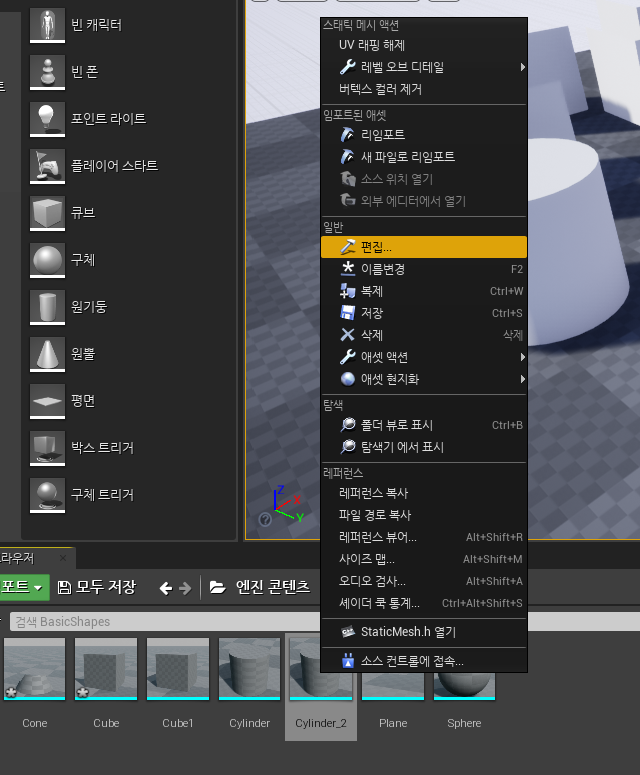Click the 엔진 콘텐츠 path button
640x775 pixels.
click(x=272, y=587)
